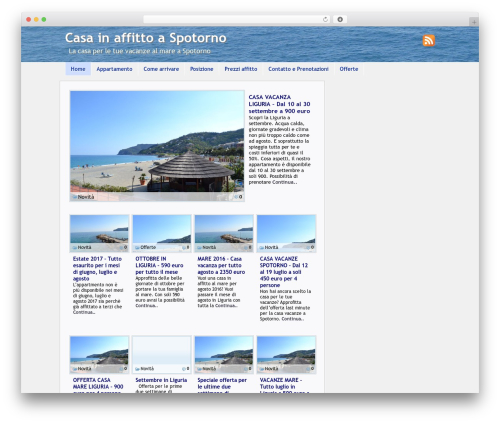
Task: Close window with red traffic light button
Action: click(29, 19)
